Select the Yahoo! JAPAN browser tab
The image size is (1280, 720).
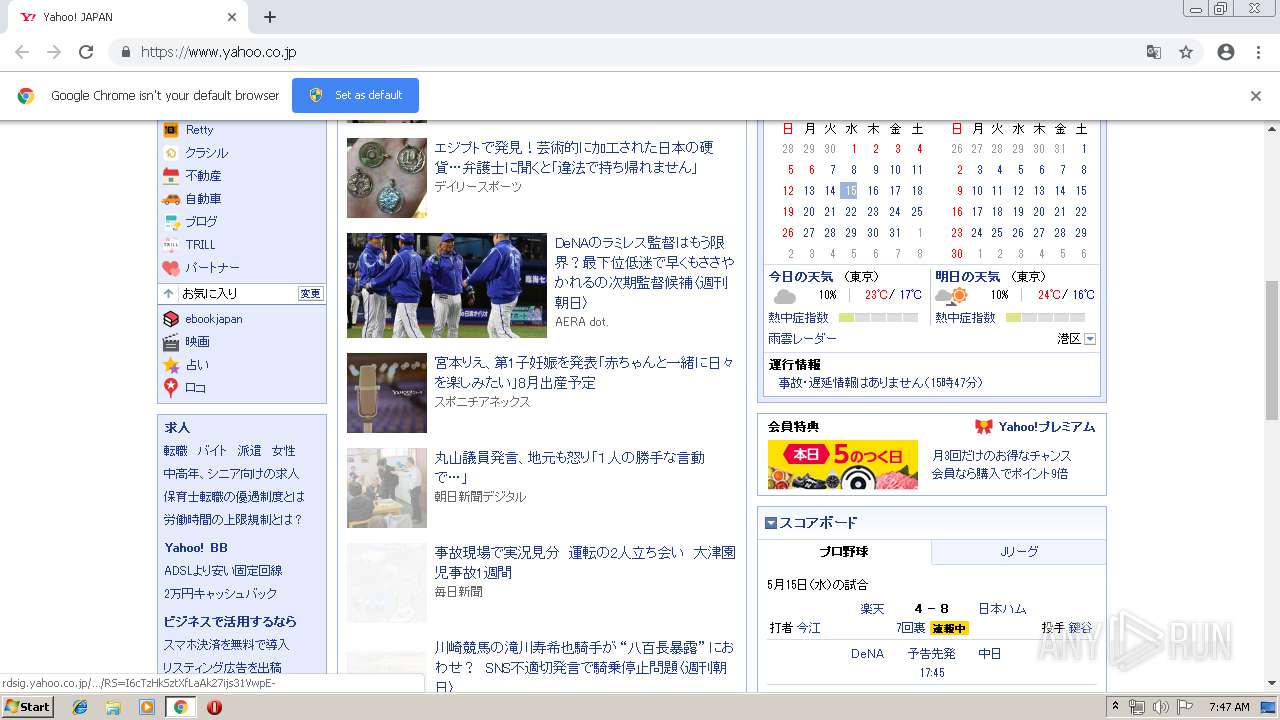[x=128, y=17]
